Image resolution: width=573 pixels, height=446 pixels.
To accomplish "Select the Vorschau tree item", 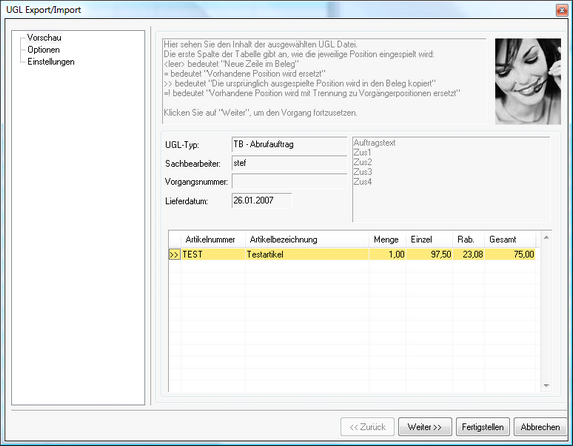I will point(44,38).
